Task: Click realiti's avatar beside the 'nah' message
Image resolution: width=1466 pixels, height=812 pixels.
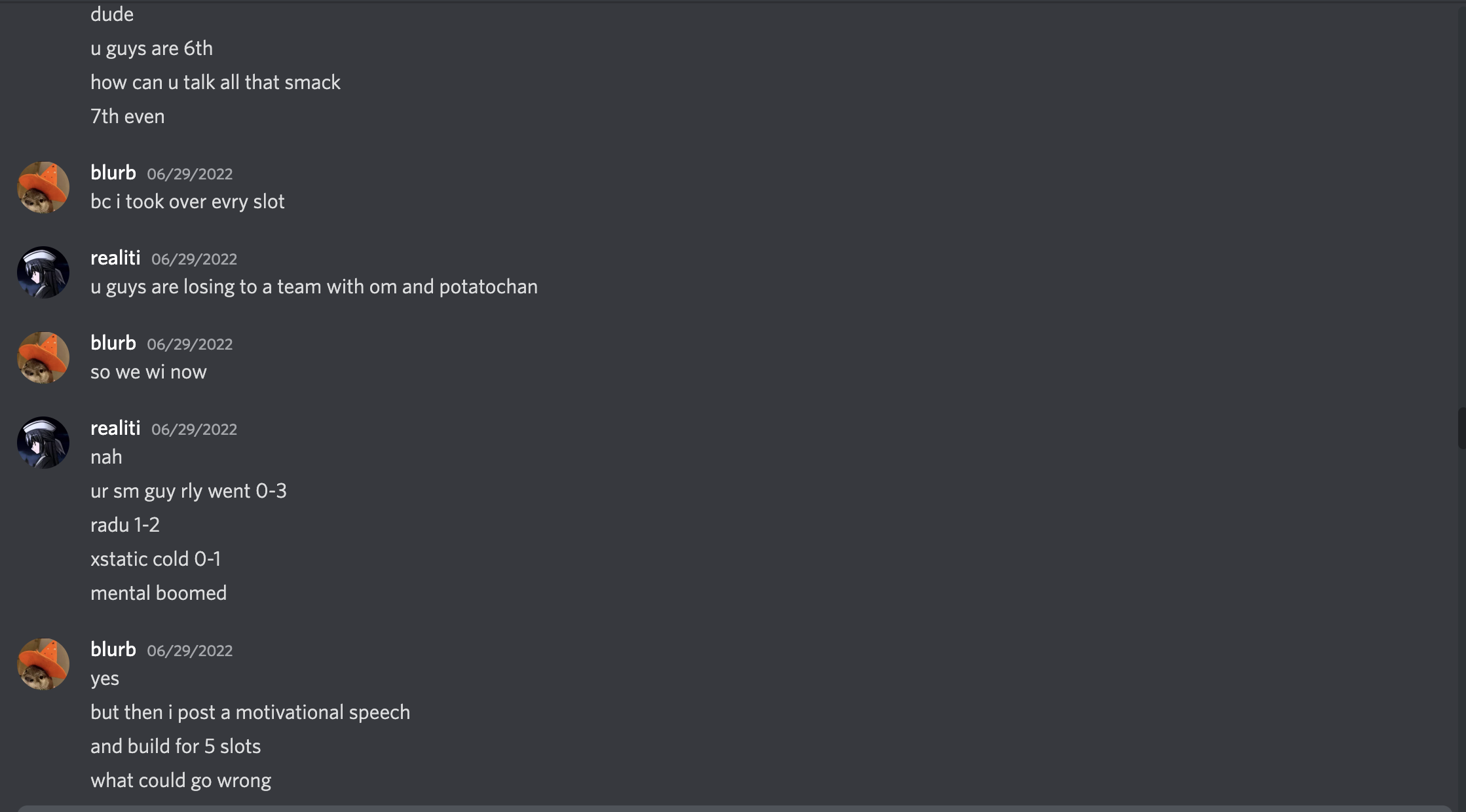Action: pos(41,442)
